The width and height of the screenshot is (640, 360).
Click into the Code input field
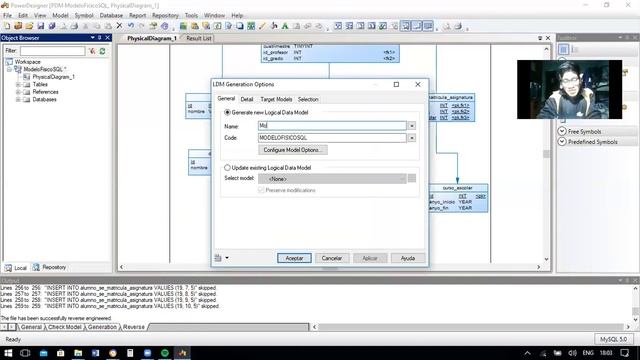tap(332, 138)
